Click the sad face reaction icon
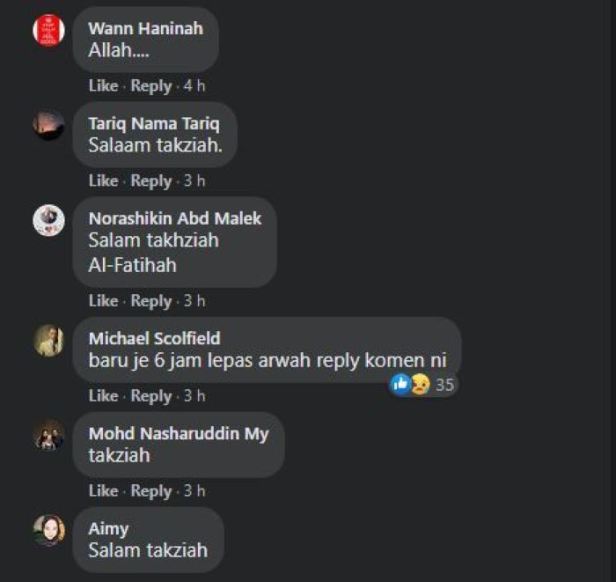 pos(420,384)
